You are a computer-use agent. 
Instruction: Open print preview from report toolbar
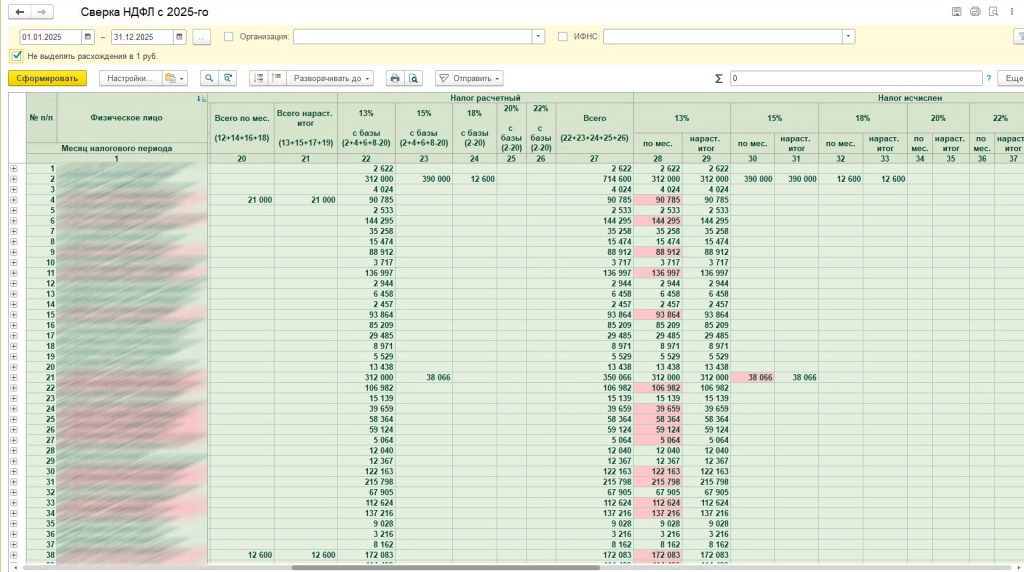[413, 78]
